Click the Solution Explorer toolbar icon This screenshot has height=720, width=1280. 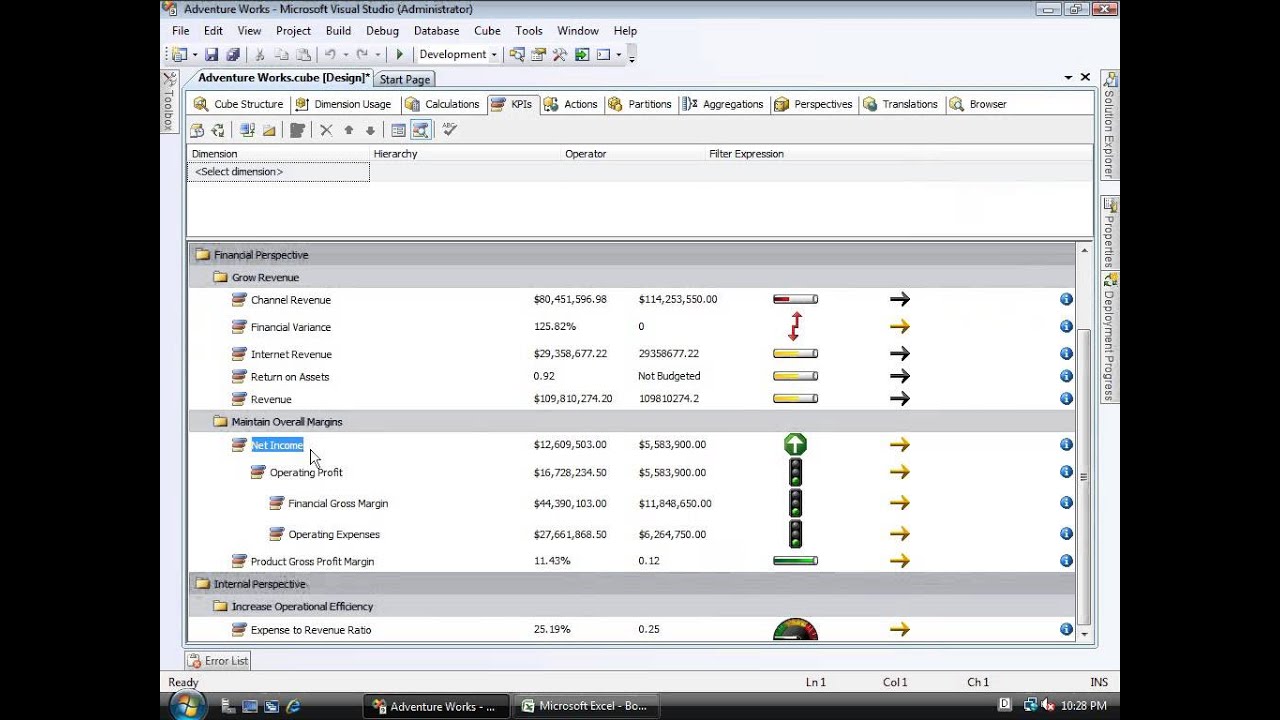pyautogui.click(x=516, y=55)
